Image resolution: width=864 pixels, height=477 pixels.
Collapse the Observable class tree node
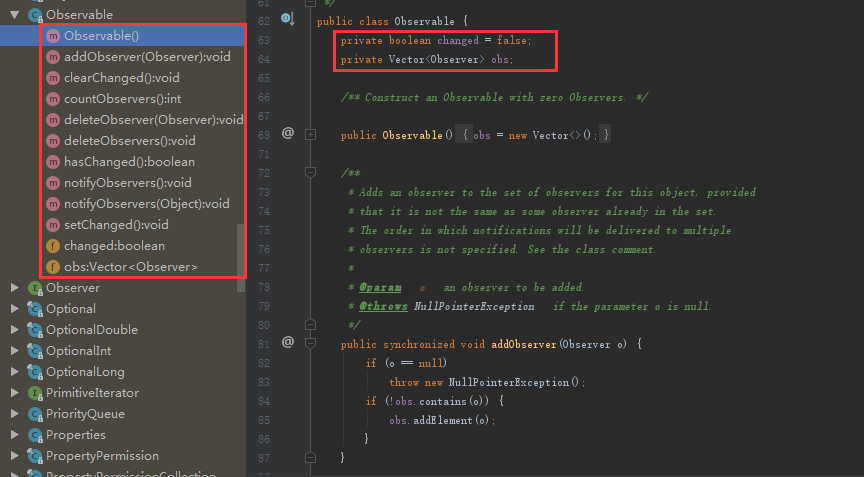point(15,15)
